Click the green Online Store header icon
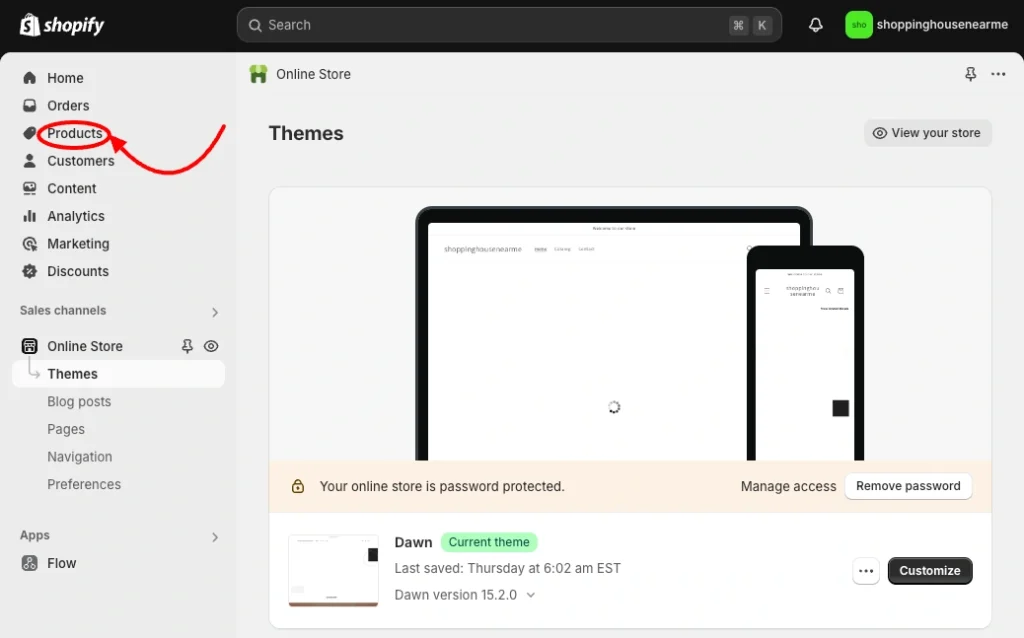Viewport: 1024px width, 638px height. tap(259, 74)
